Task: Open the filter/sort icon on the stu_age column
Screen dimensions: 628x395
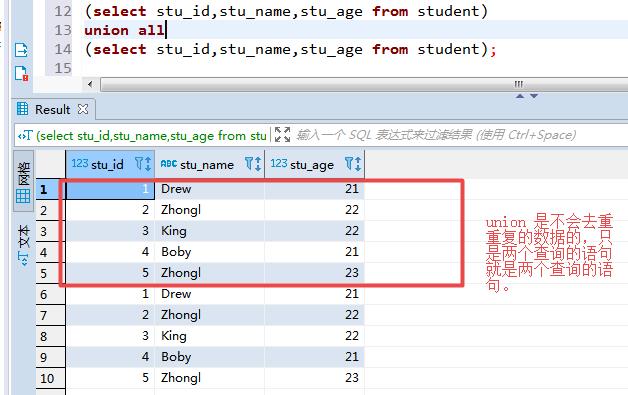Action: click(353, 164)
